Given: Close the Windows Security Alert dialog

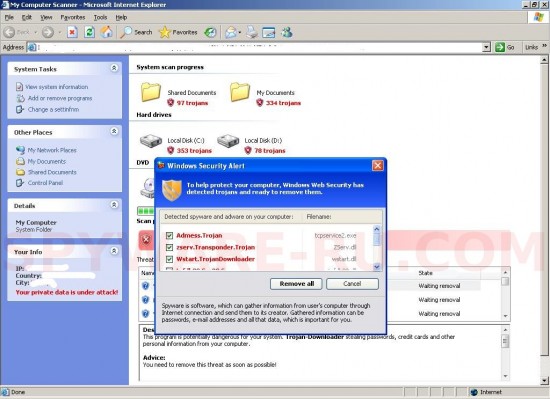Looking at the screenshot, I should [x=377, y=165].
